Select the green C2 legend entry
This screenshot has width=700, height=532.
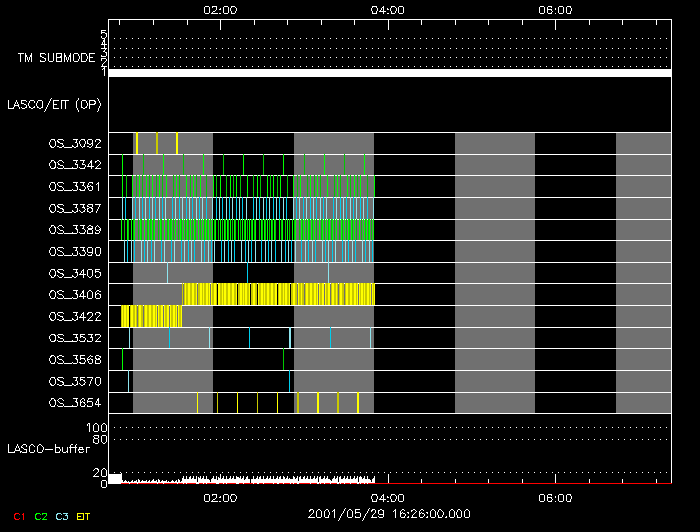(40, 515)
